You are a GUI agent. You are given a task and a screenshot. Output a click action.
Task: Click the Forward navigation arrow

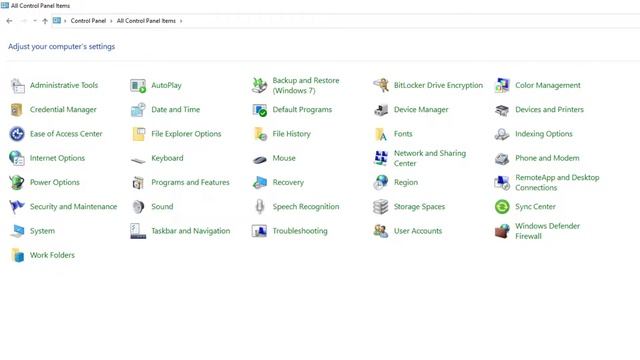[24, 21]
